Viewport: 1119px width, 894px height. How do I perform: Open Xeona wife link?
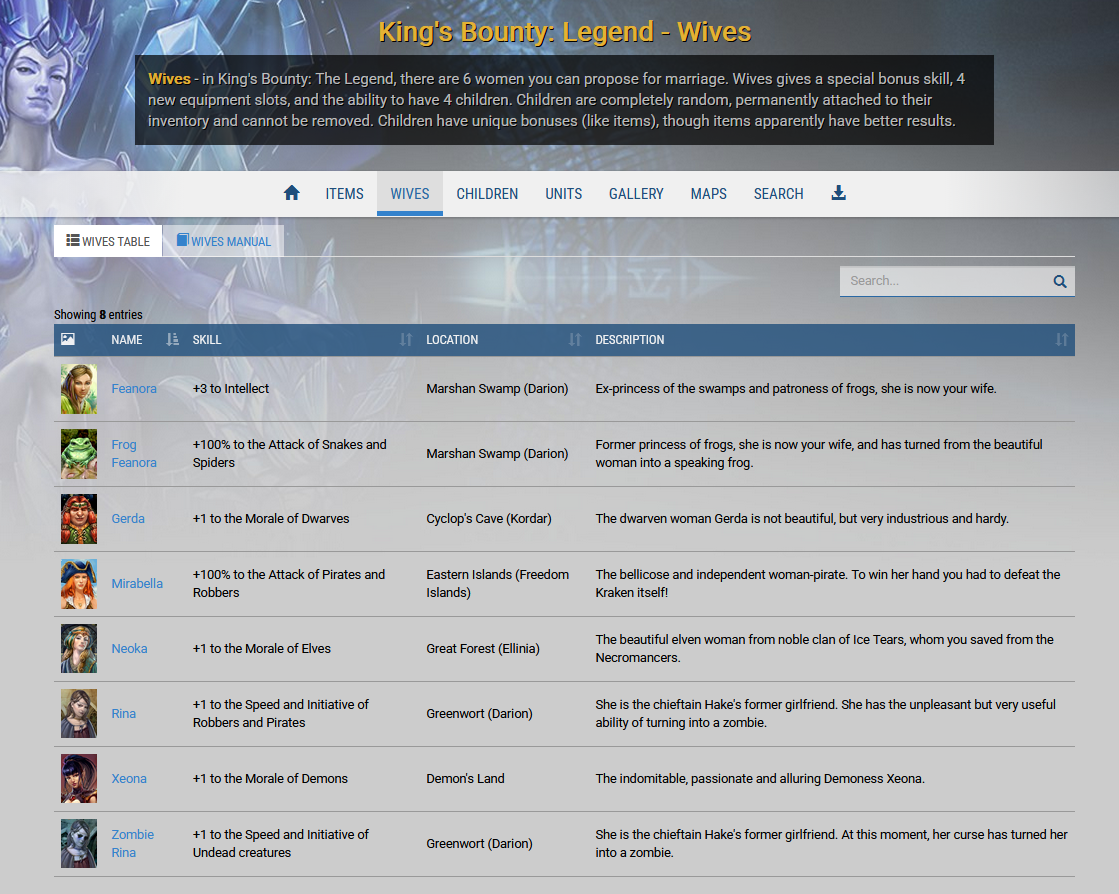pyautogui.click(x=128, y=778)
